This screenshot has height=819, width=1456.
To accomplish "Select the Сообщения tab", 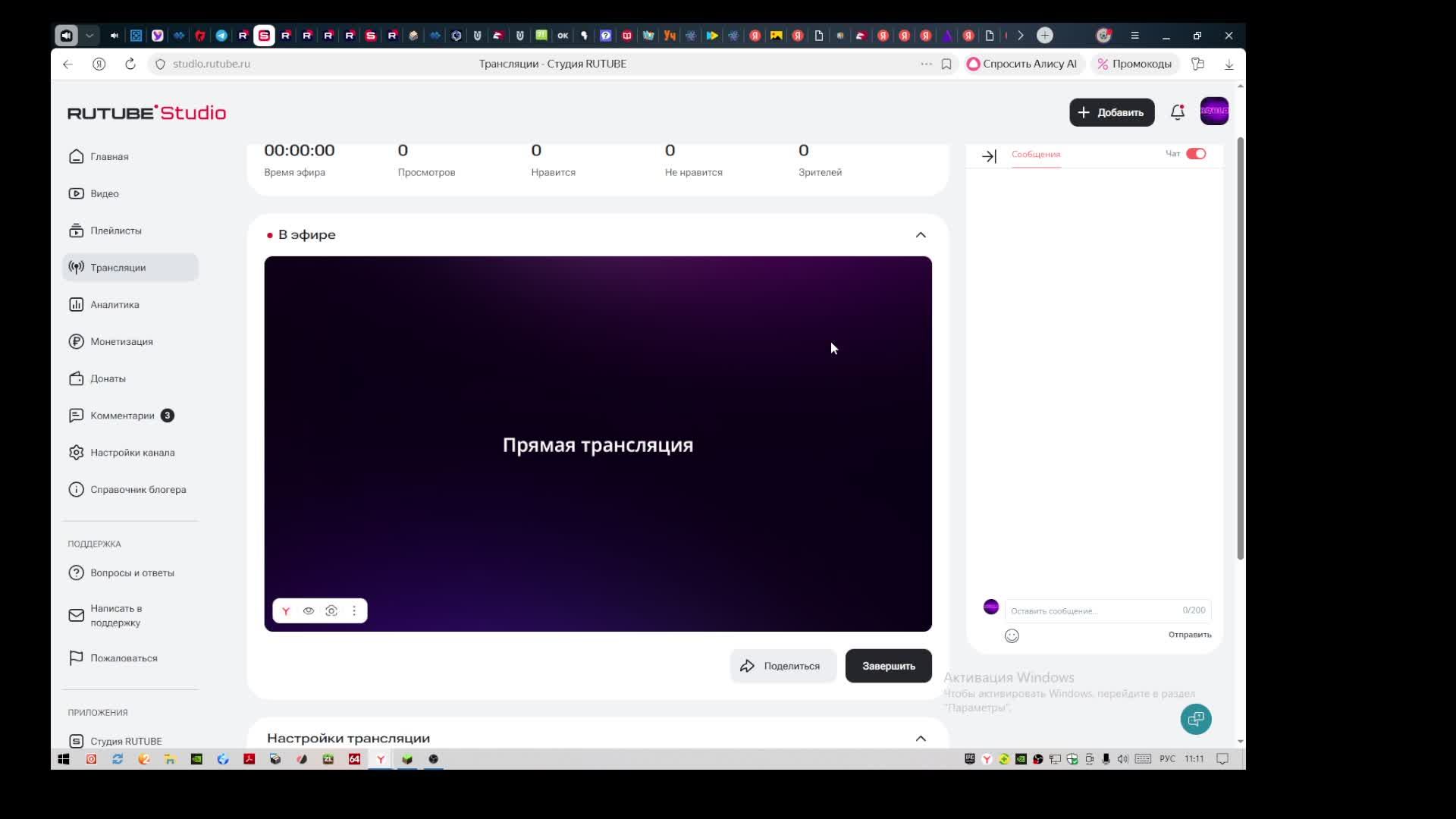I will click(1036, 155).
